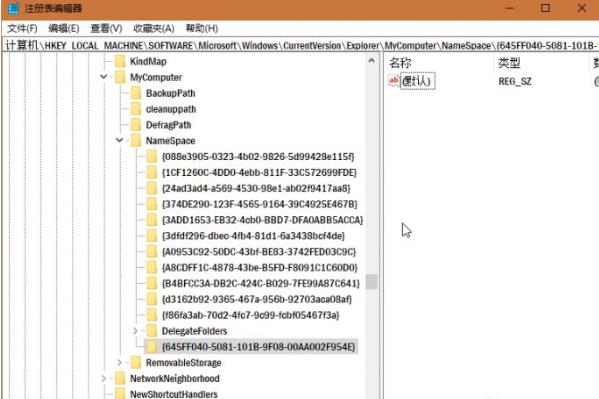Open the 收藏夹(A) menu
Screen dimensions: 599x399
coord(154,28)
